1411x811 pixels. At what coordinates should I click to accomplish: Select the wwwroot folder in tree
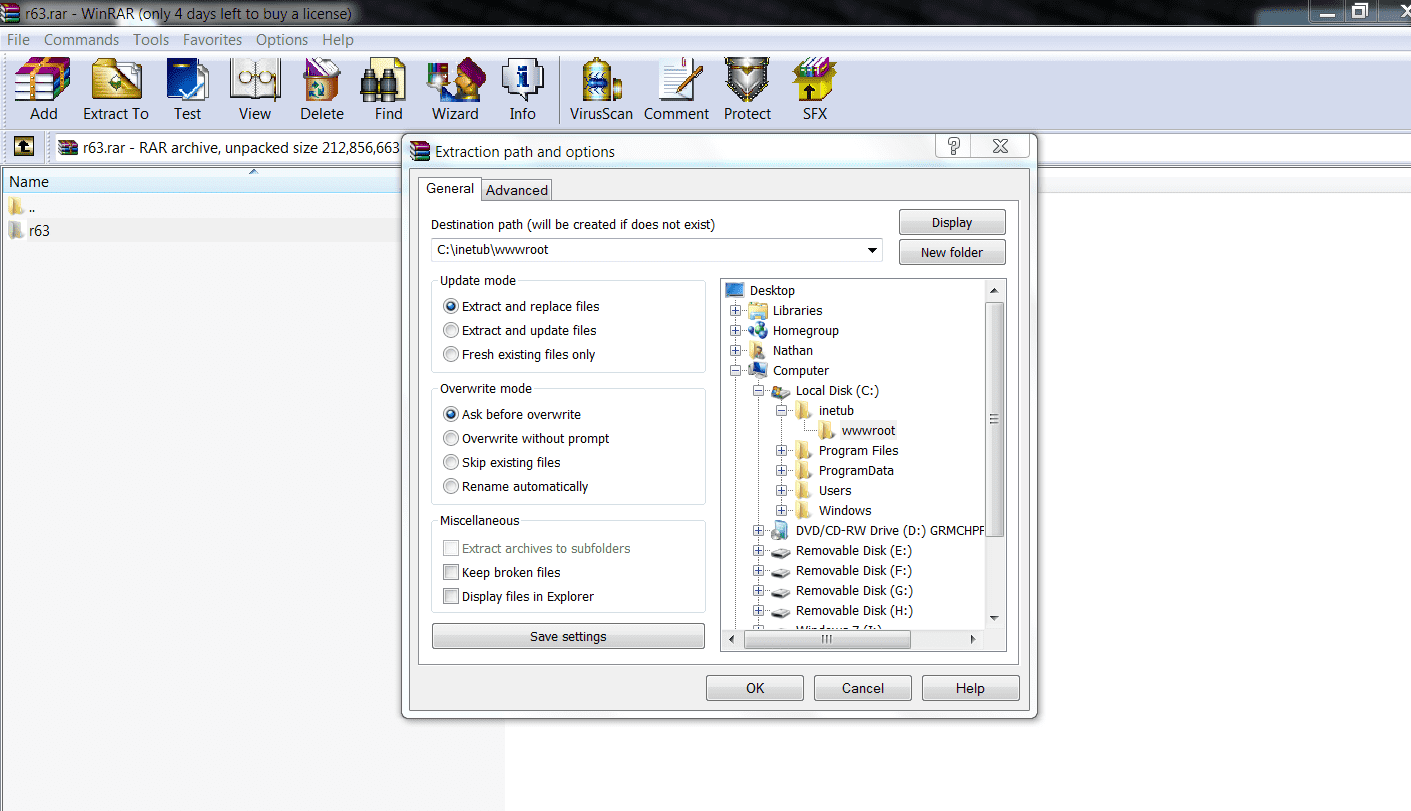(x=858, y=430)
